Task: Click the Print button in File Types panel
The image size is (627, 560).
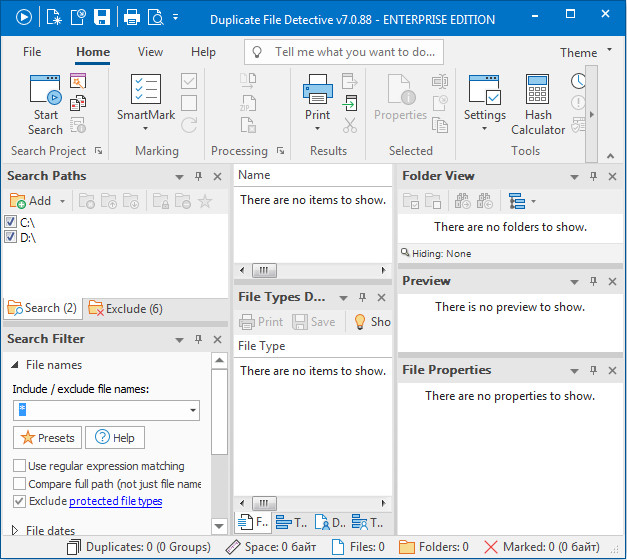Action: coord(262,322)
